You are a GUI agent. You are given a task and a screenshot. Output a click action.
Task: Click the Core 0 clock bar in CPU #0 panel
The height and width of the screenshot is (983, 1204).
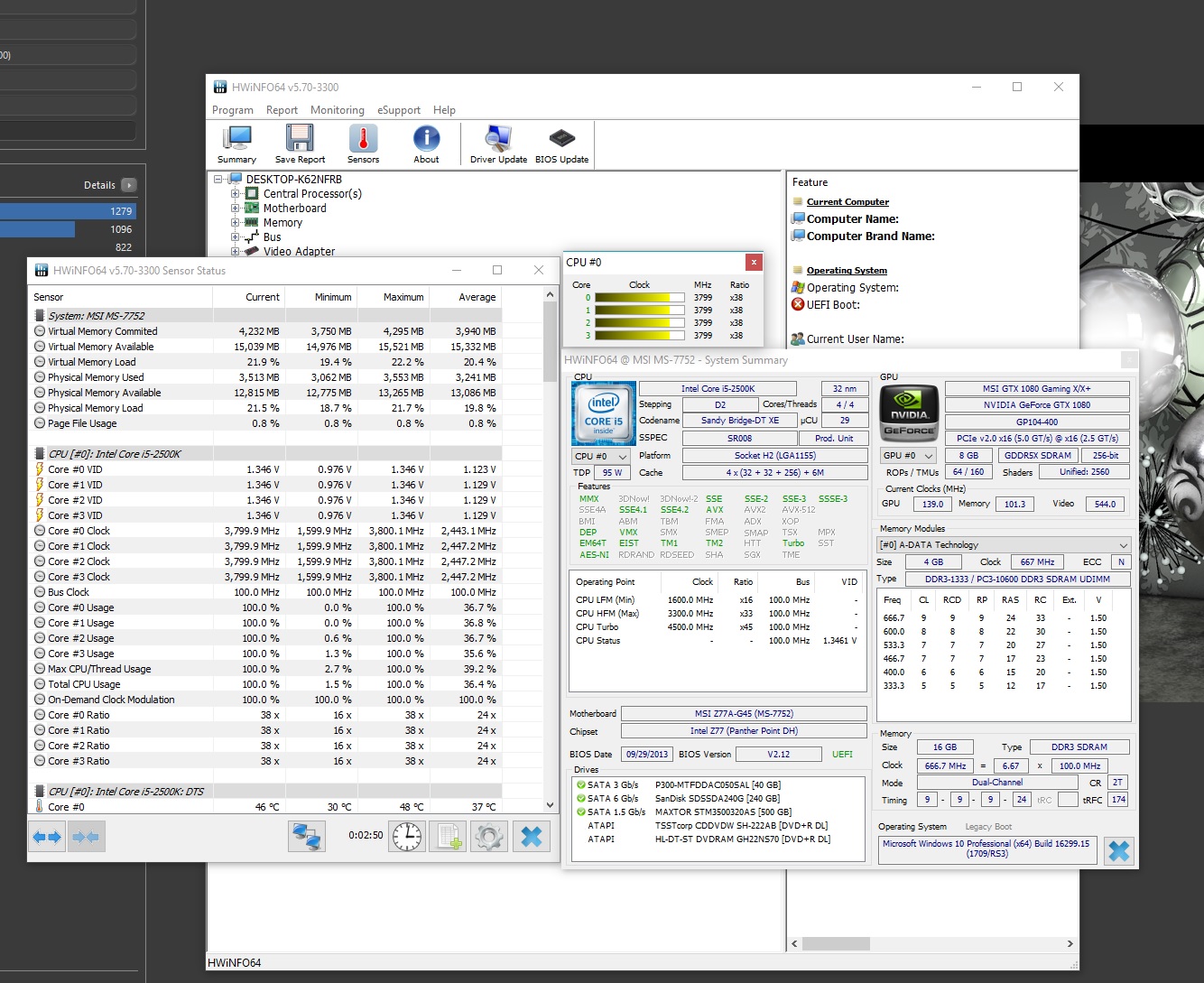[639, 297]
